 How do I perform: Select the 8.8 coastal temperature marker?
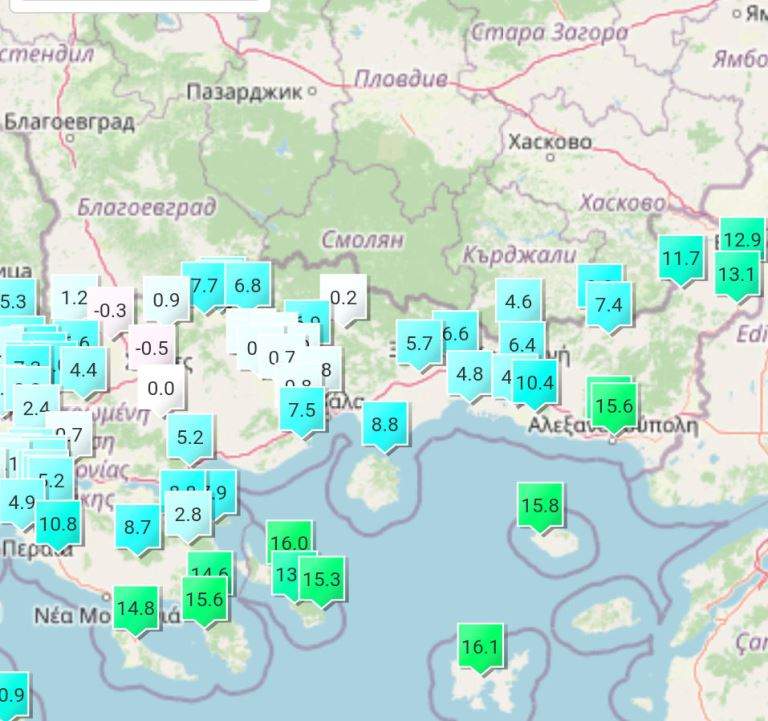(x=385, y=424)
